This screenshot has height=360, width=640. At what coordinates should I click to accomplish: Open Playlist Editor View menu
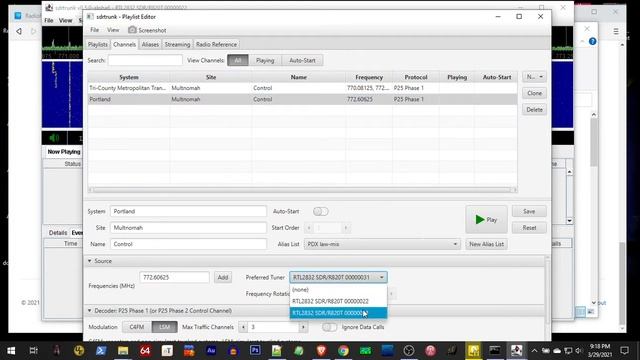click(113, 30)
